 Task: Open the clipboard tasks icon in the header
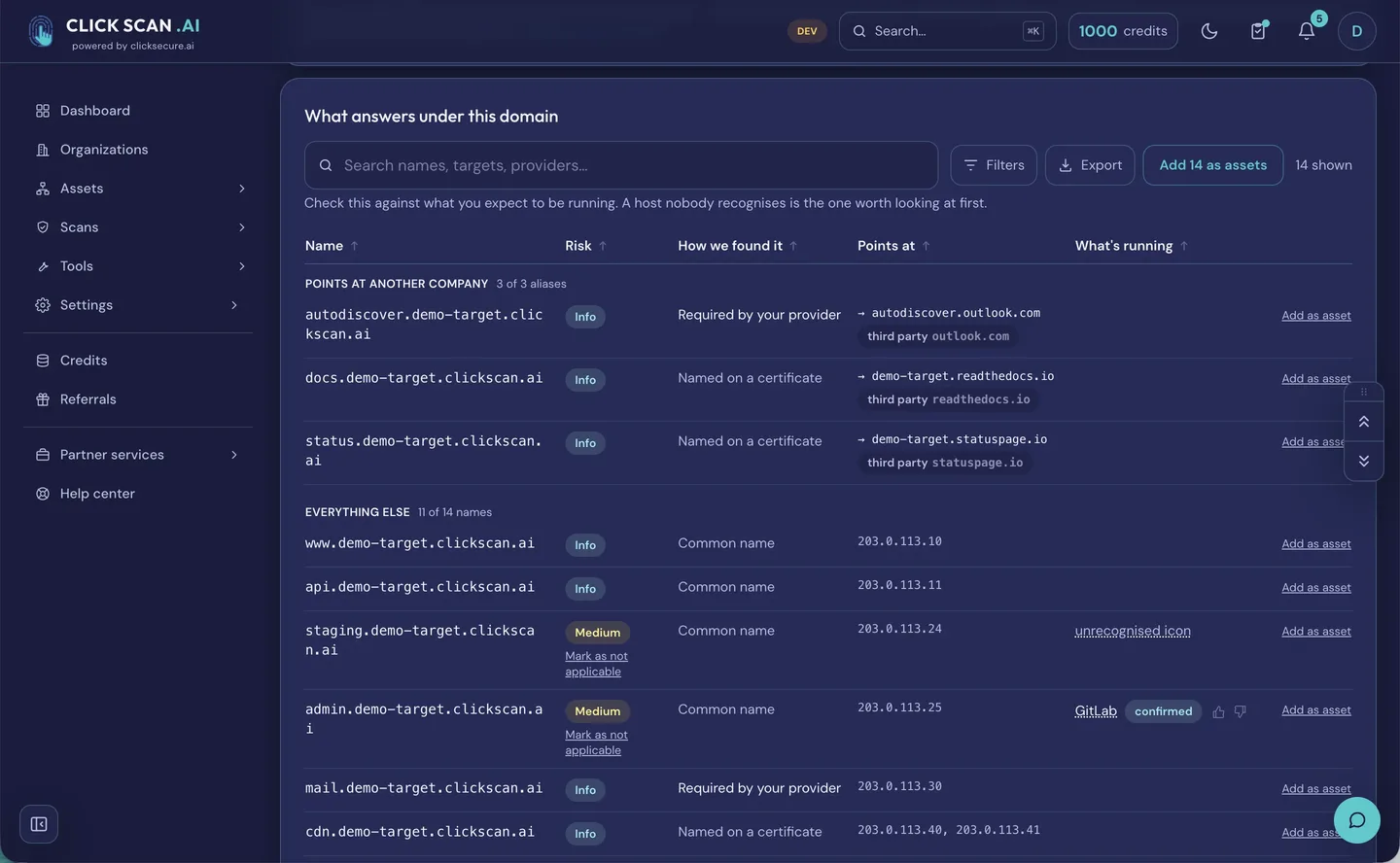click(x=1258, y=31)
